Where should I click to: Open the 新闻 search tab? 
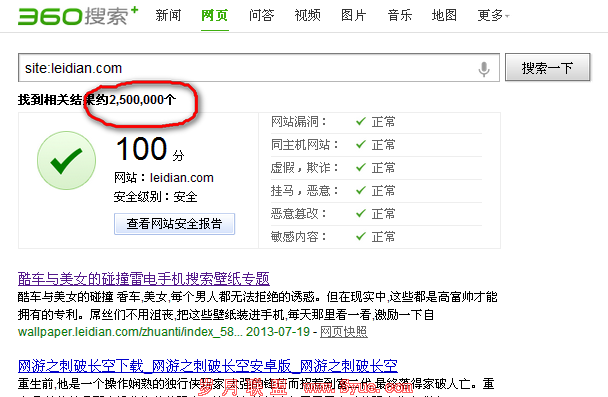click(x=168, y=16)
